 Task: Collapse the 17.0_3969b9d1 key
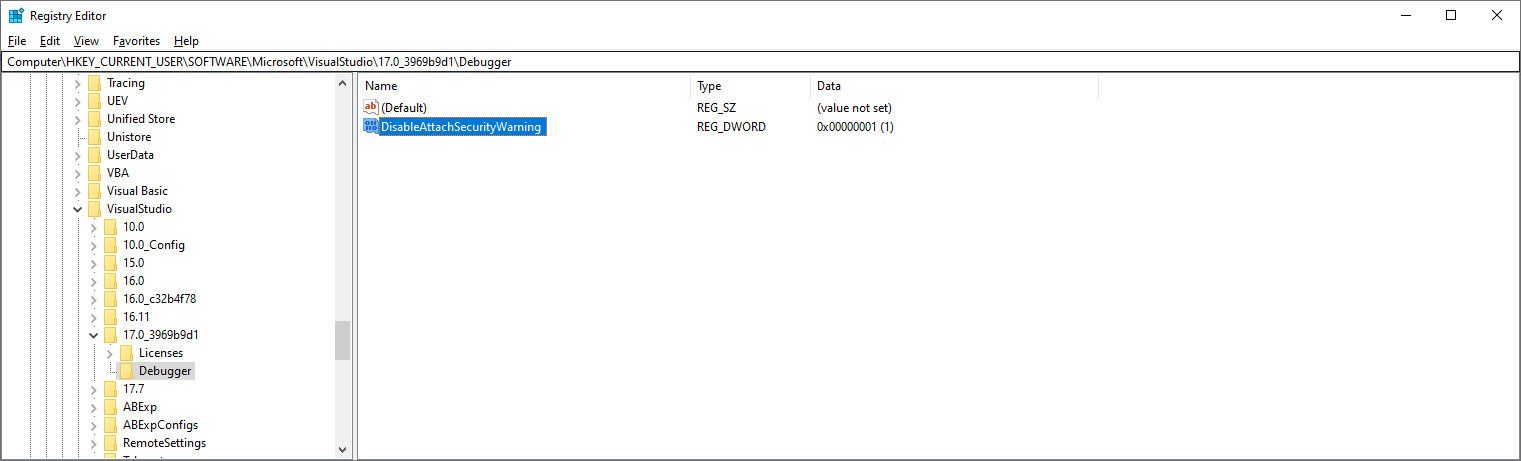tap(94, 335)
